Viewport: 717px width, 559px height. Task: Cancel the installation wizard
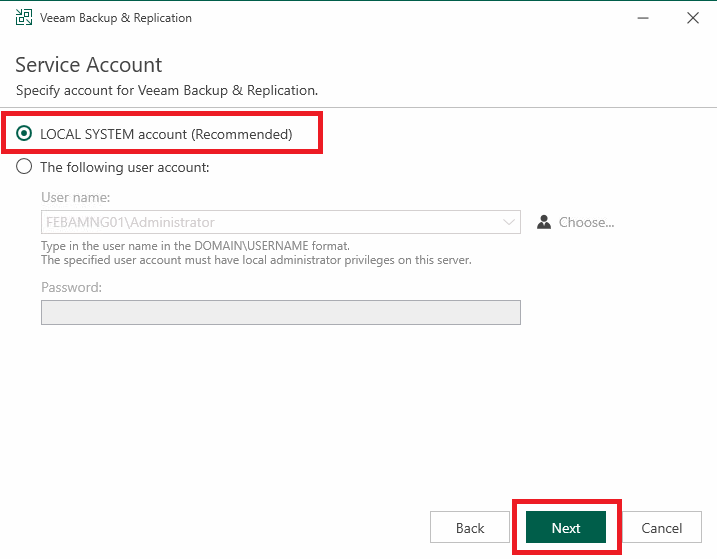pos(661,527)
